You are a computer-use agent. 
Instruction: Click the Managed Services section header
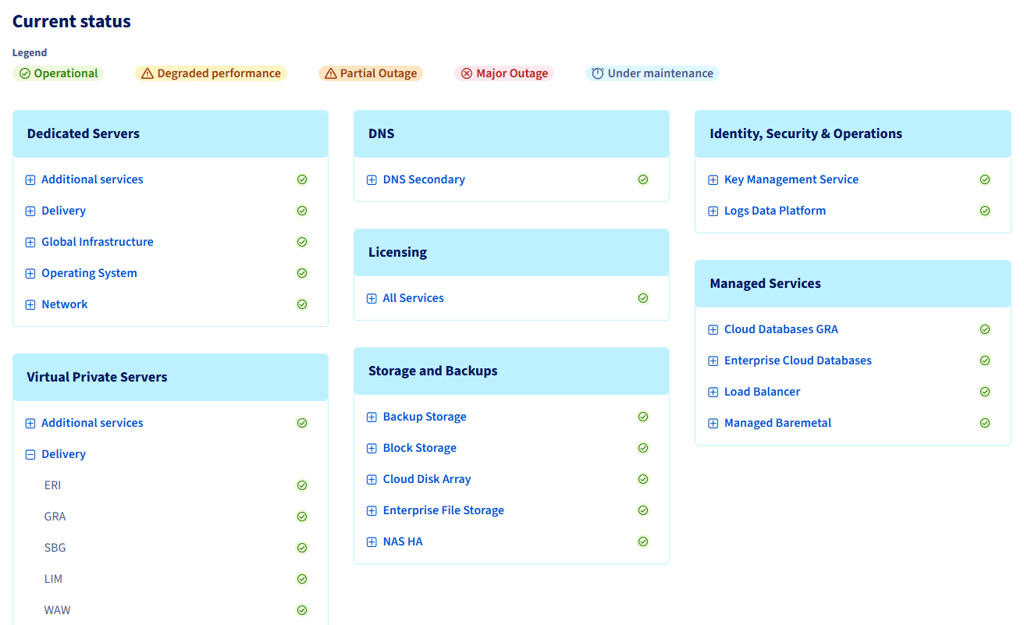point(853,283)
